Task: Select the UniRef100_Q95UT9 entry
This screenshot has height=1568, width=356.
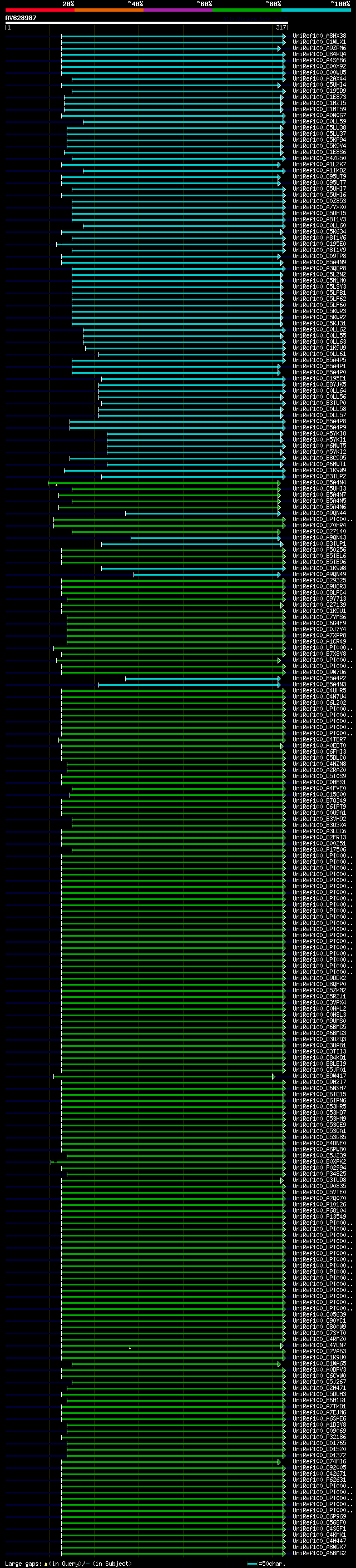Action: click(319, 176)
